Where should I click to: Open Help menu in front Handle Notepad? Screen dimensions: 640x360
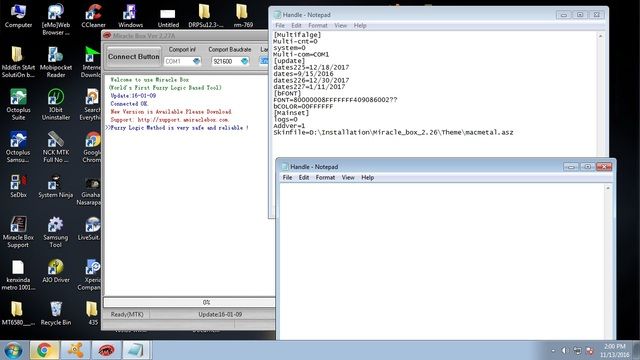(367, 178)
